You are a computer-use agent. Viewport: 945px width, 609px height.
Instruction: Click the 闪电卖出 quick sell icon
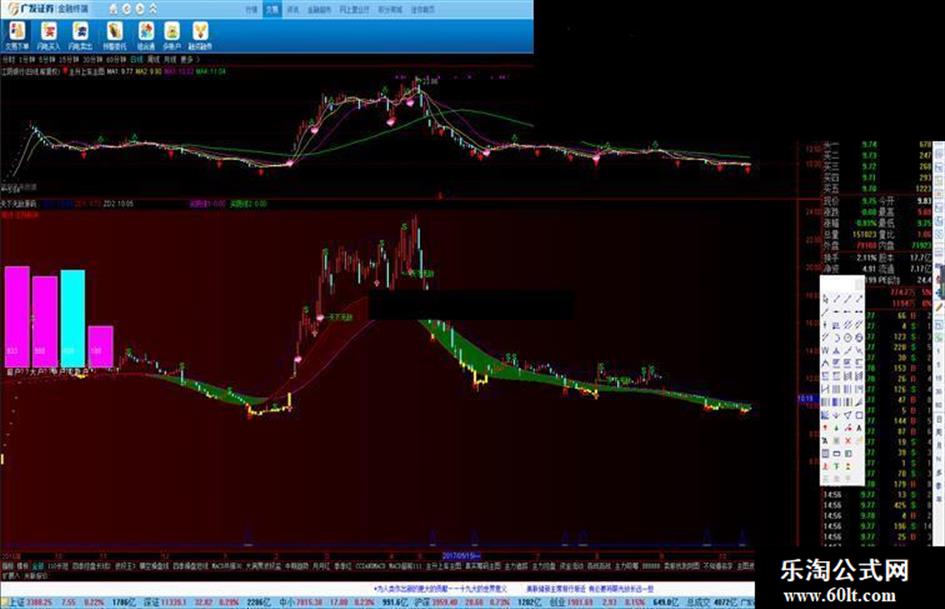click(80, 36)
